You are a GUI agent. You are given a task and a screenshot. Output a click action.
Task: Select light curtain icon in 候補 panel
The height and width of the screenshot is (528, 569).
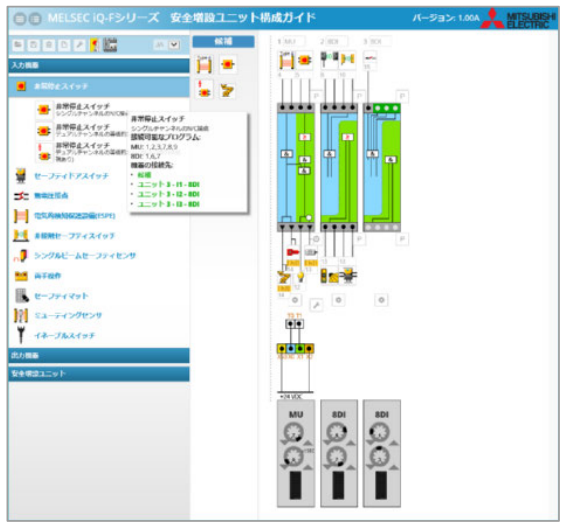204,65
